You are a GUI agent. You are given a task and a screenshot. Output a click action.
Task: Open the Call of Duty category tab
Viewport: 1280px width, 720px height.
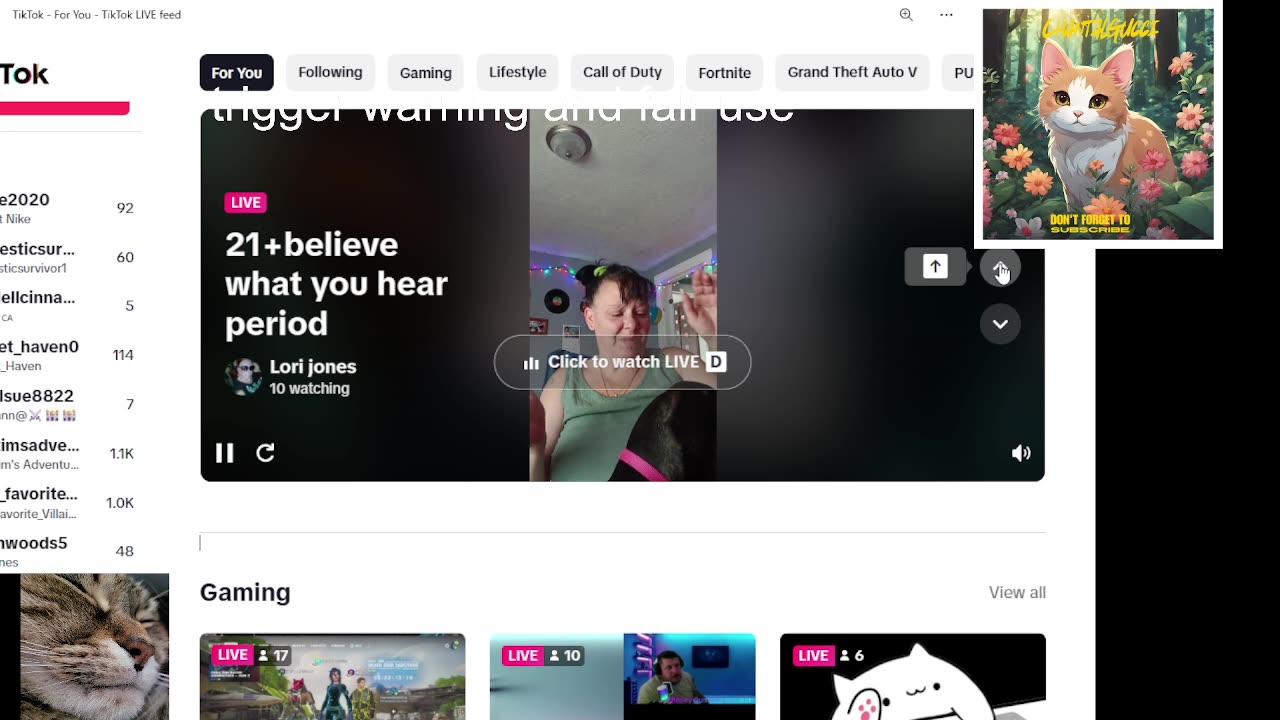(622, 72)
